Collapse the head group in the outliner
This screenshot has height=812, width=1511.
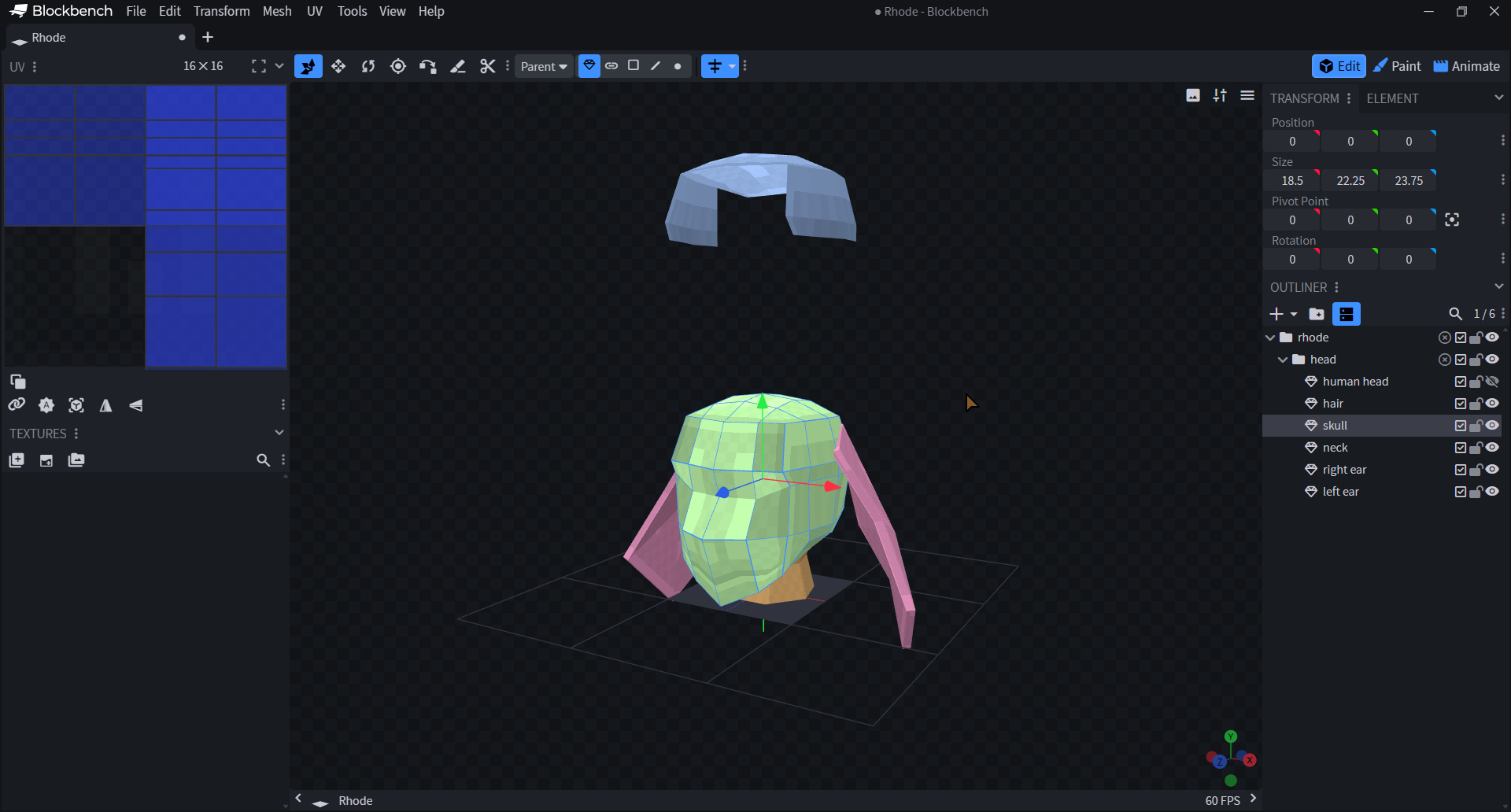1283,360
